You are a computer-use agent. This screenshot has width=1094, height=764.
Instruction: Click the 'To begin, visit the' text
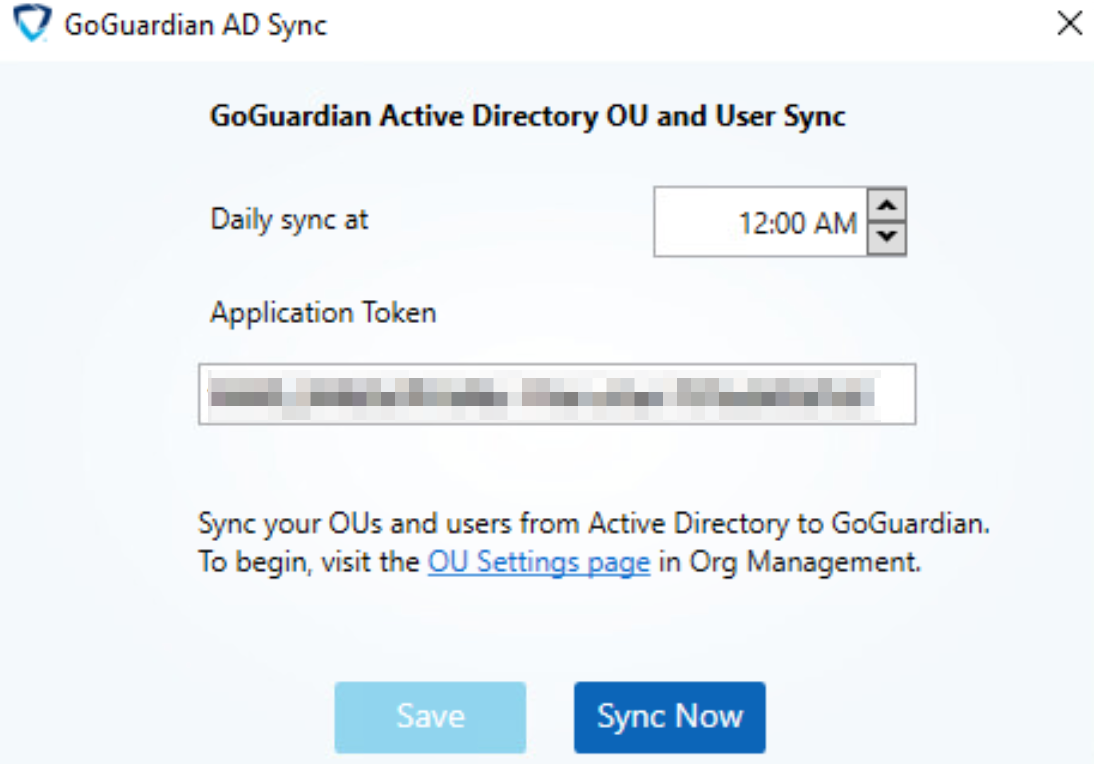pyautogui.click(x=308, y=562)
